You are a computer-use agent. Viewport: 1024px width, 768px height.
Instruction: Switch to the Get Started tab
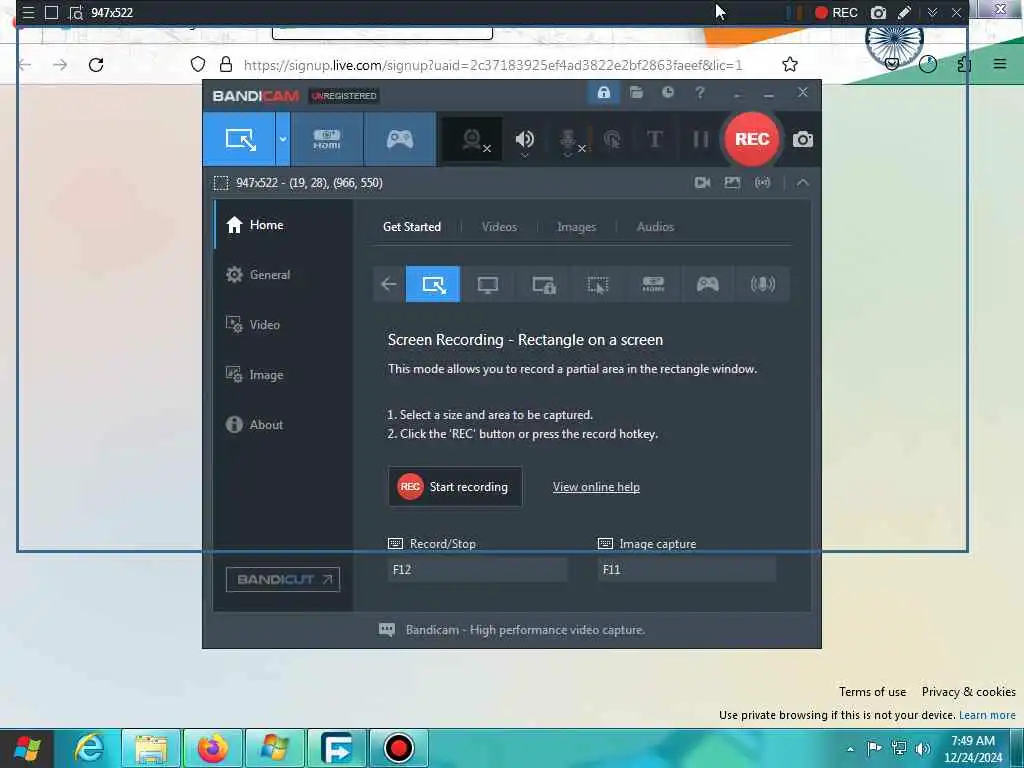(x=411, y=227)
